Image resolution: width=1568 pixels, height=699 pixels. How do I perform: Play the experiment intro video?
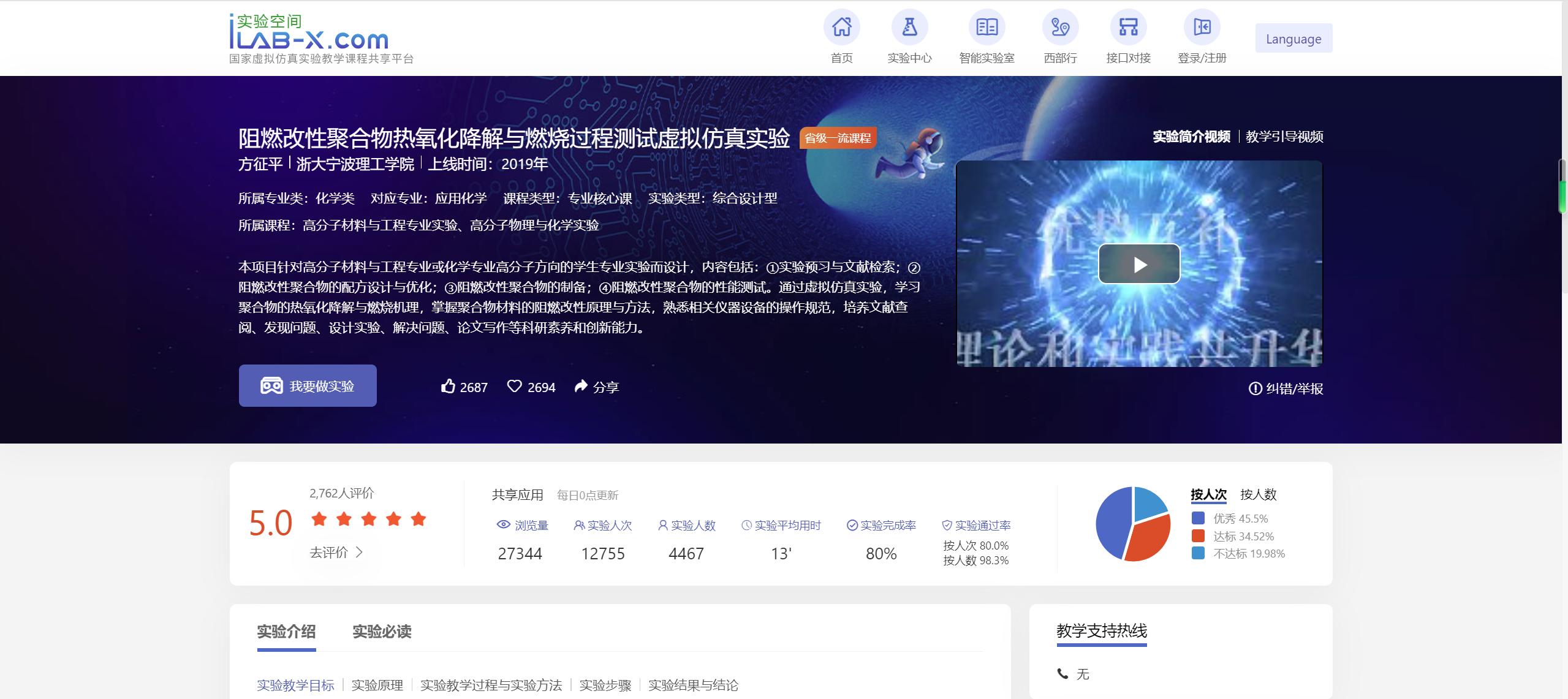click(1139, 264)
